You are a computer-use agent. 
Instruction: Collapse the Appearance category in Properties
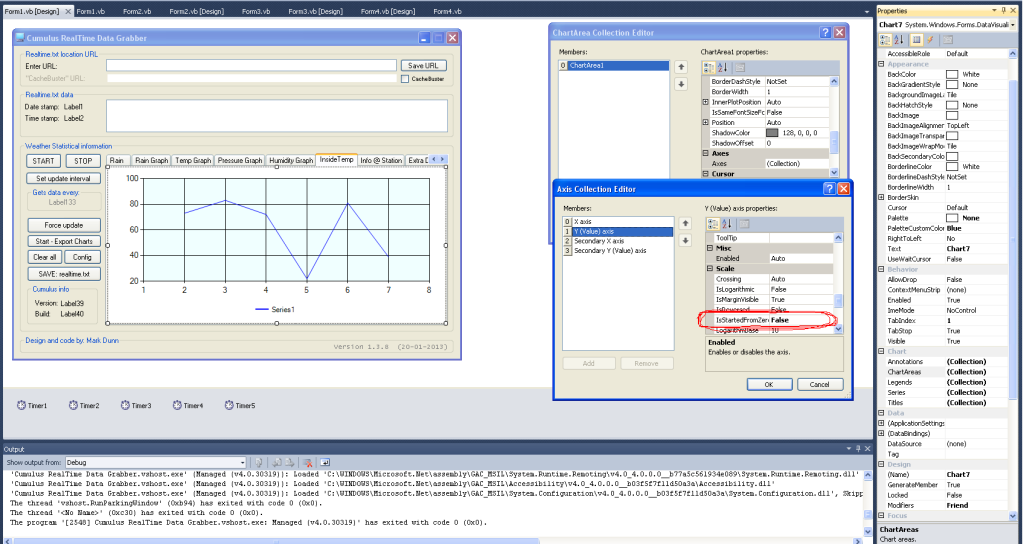point(881,64)
